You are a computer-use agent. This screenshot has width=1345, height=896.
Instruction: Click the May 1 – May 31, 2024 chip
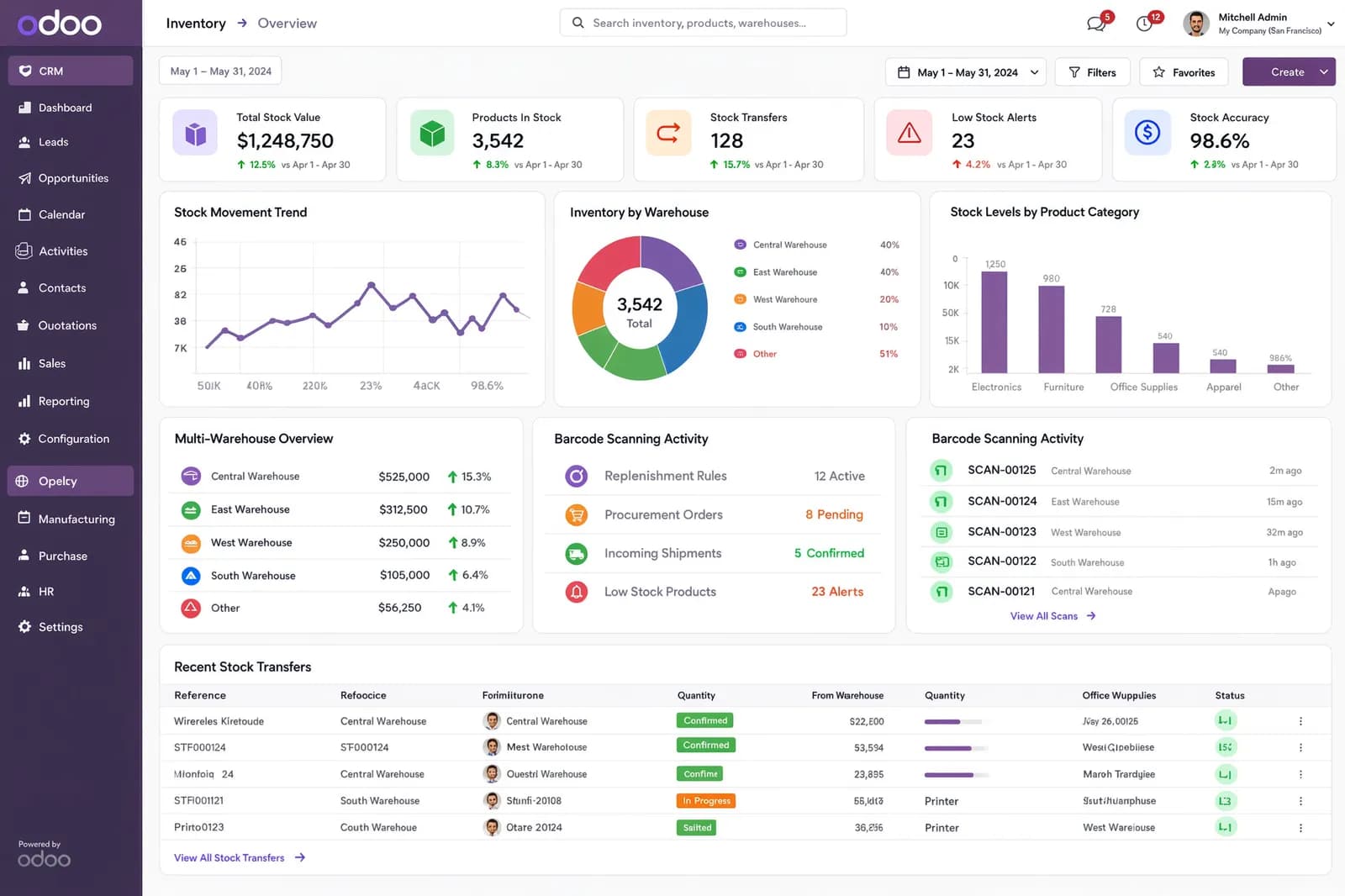pyautogui.click(x=220, y=71)
